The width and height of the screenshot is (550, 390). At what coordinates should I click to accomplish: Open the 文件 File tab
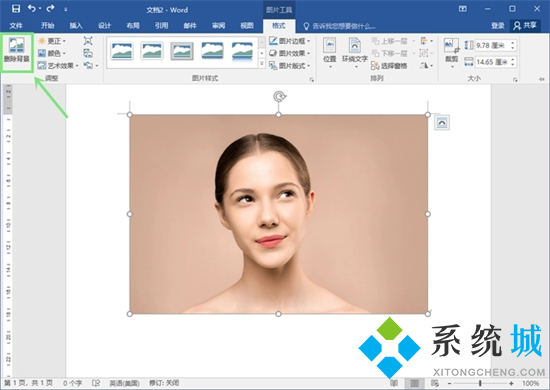point(16,26)
